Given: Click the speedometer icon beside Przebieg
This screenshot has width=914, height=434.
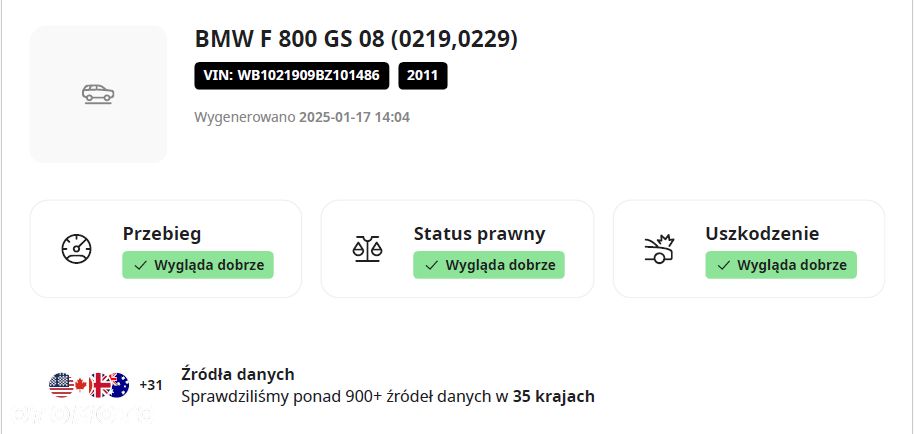Looking at the screenshot, I should [x=76, y=249].
